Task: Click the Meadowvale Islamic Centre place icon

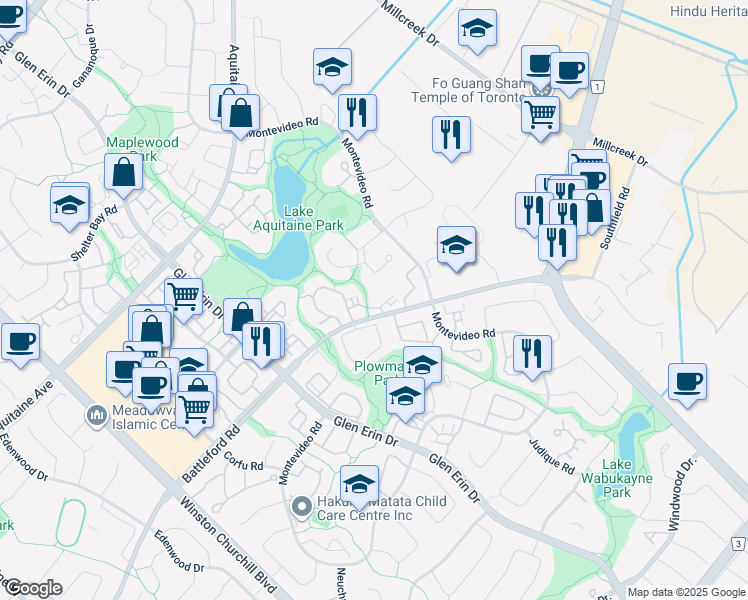Action: click(x=96, y=417)
